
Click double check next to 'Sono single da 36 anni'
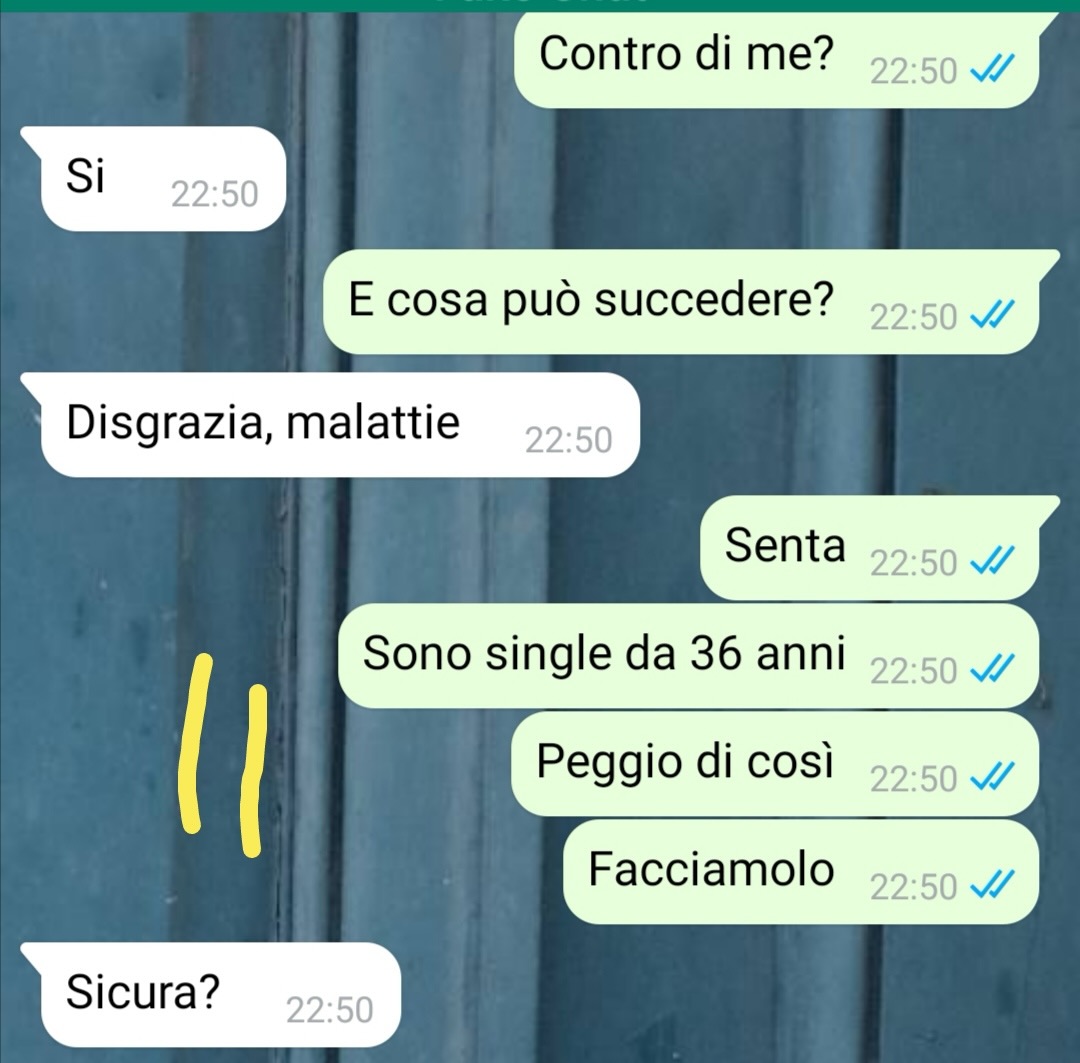[992, 670]
